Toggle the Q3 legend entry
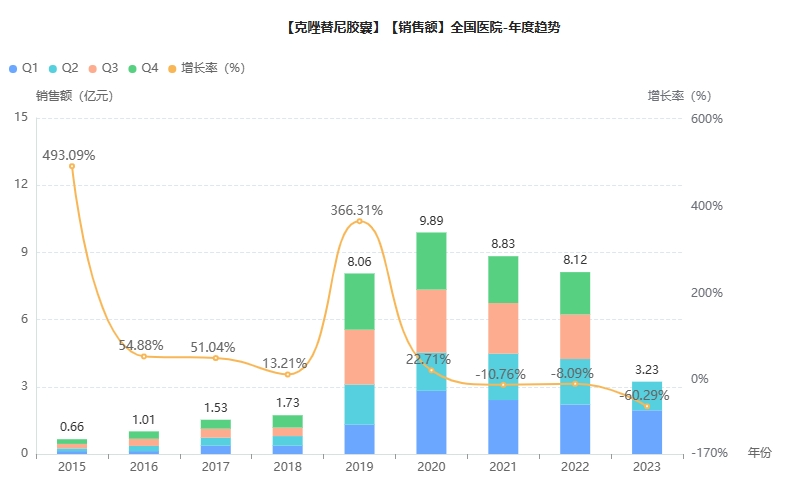 (x=102, y=68)
